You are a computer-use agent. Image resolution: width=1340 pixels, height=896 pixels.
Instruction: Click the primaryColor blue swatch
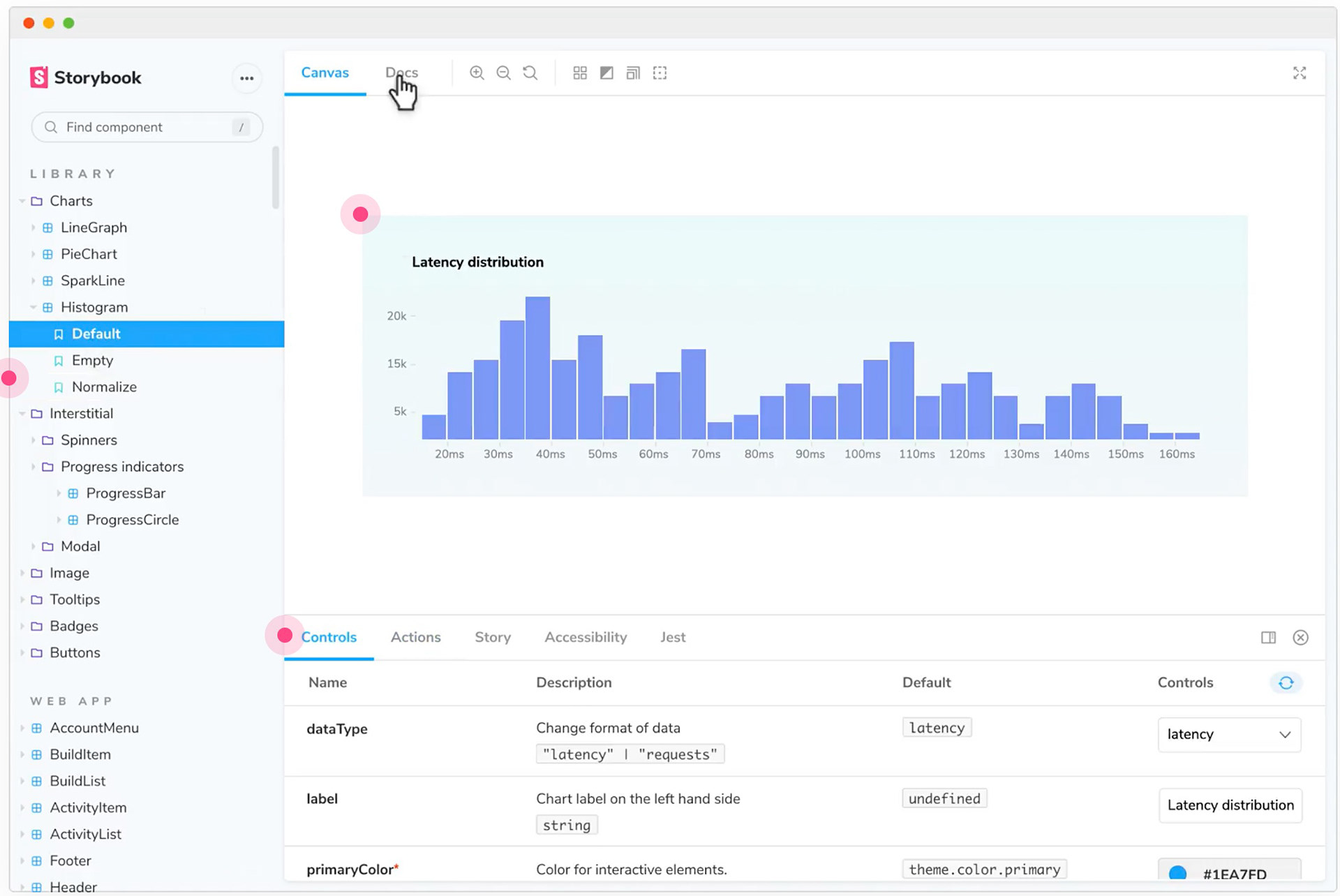tap(1177, 873)
